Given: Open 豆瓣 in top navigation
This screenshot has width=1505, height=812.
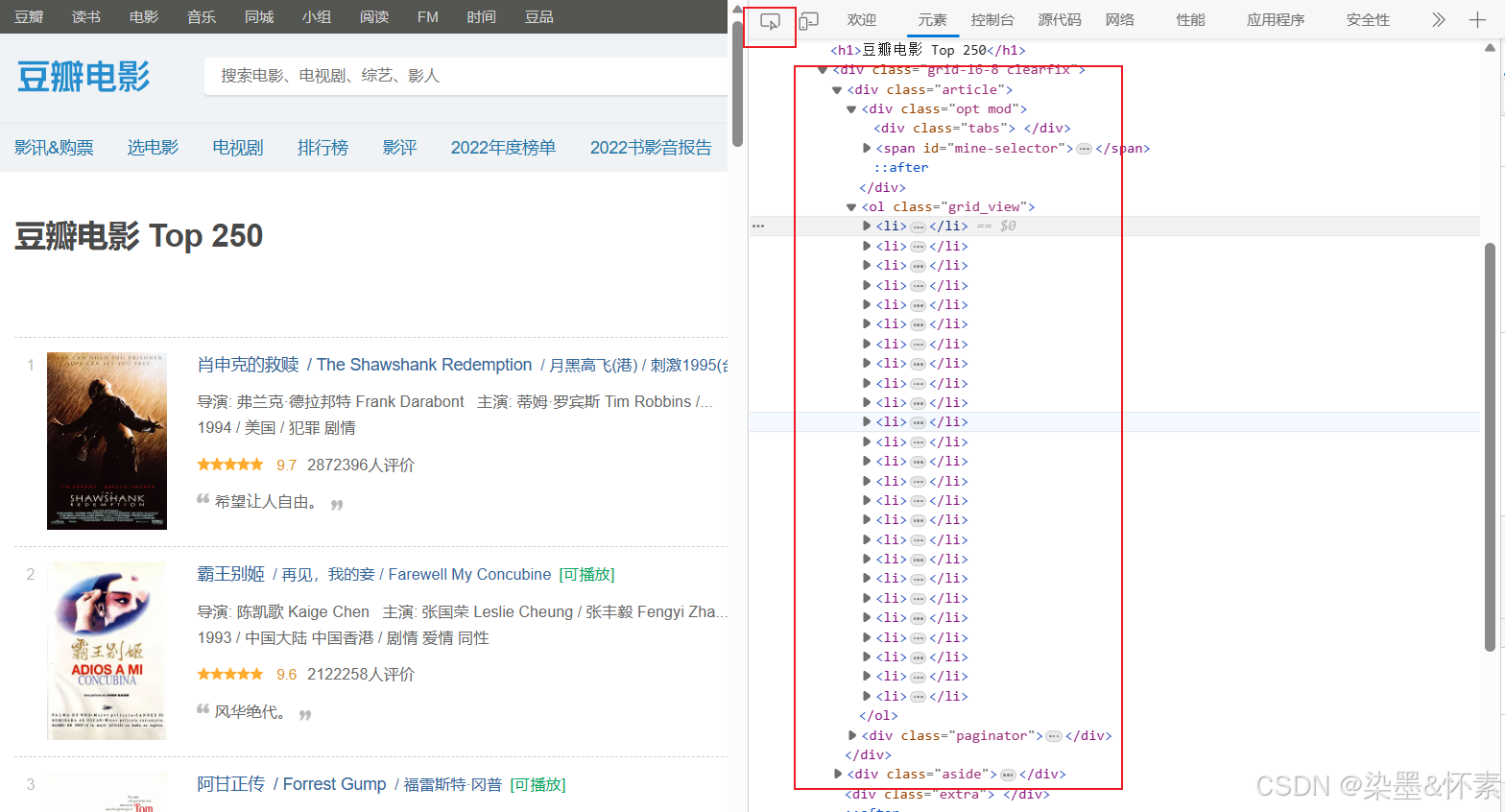Looking at the screenshot, I should tap(29, 16).
